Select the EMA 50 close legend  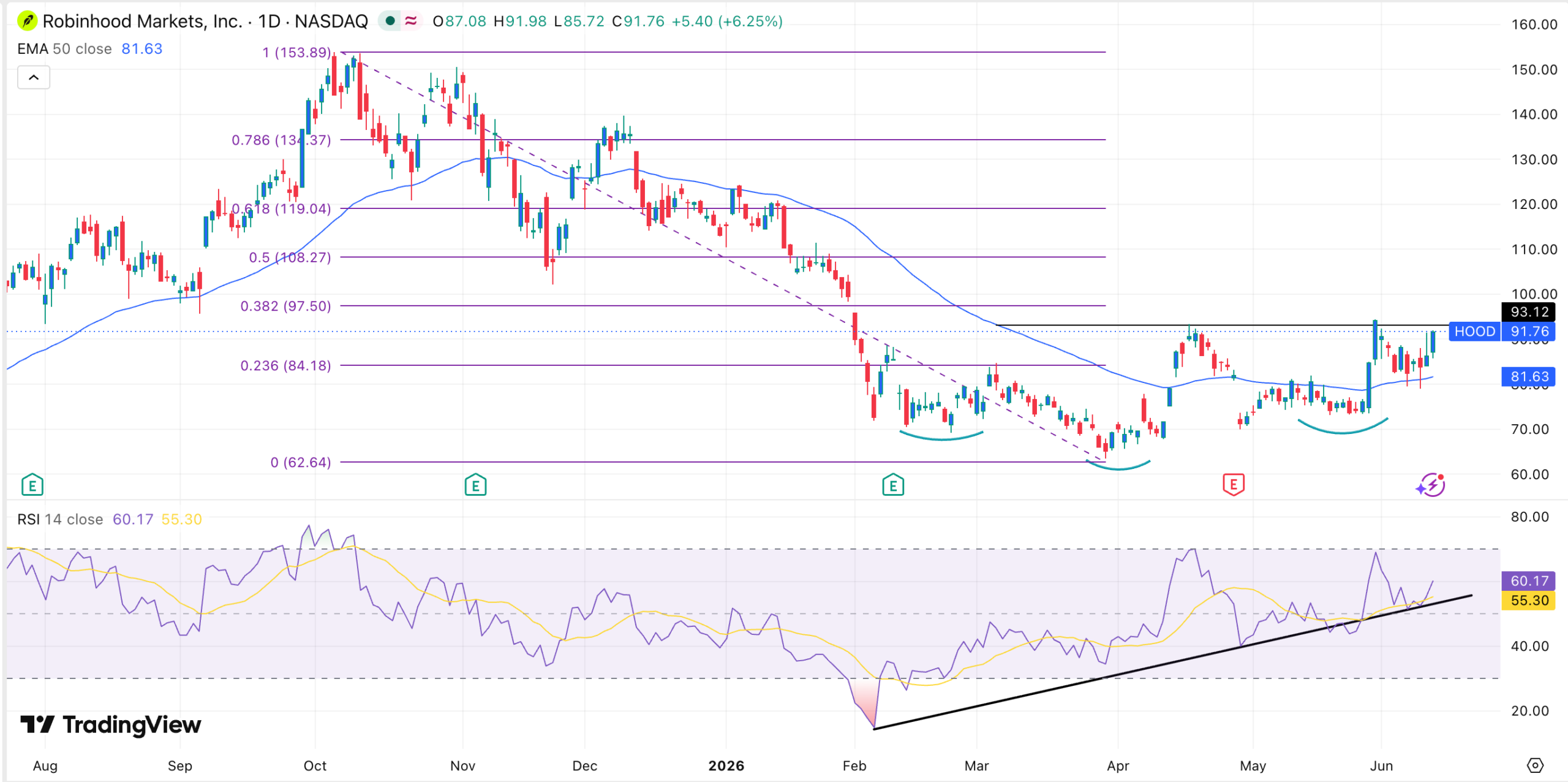pos(64,49)
